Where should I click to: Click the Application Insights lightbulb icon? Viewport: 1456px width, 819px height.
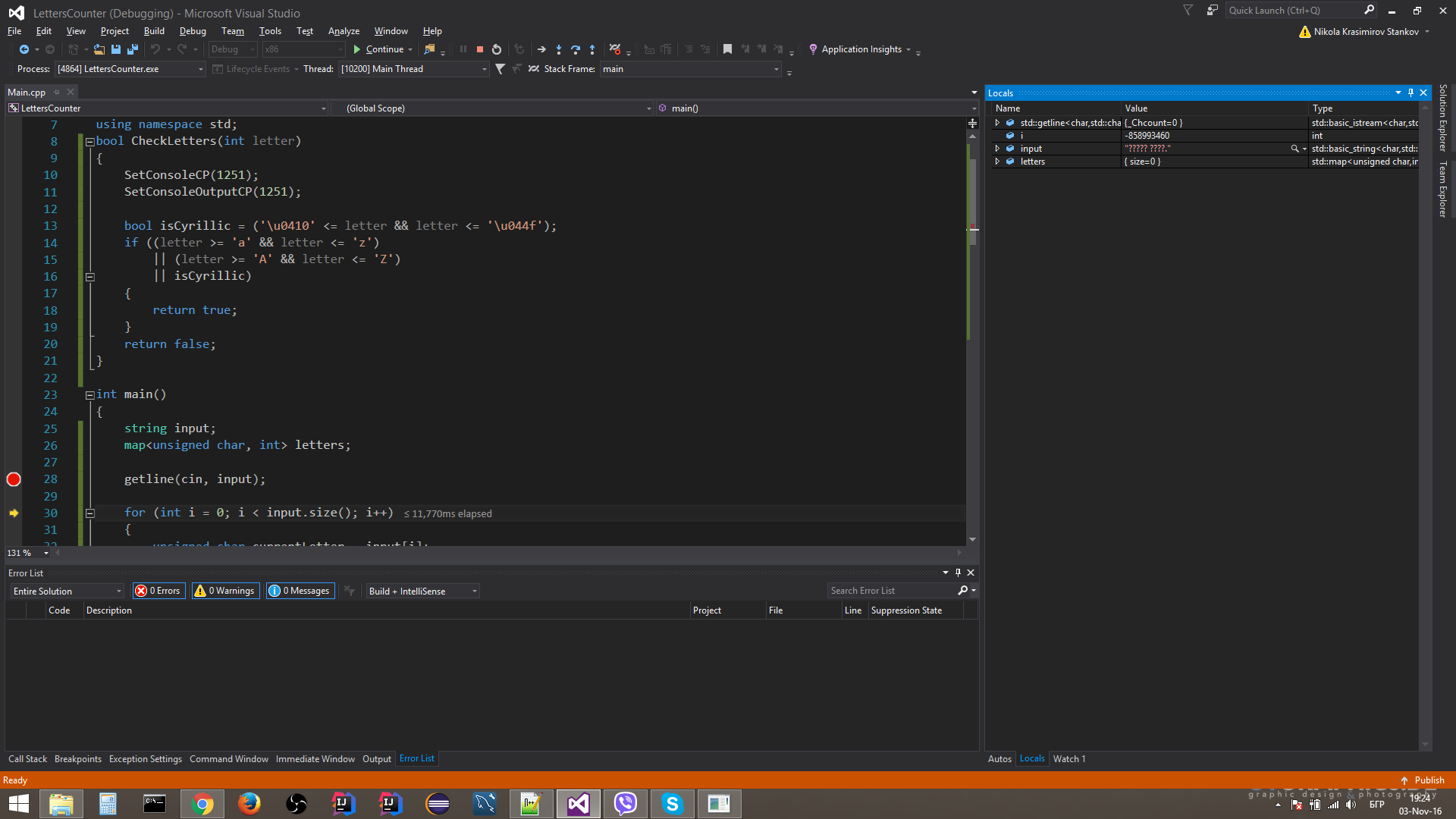point(813,49)
